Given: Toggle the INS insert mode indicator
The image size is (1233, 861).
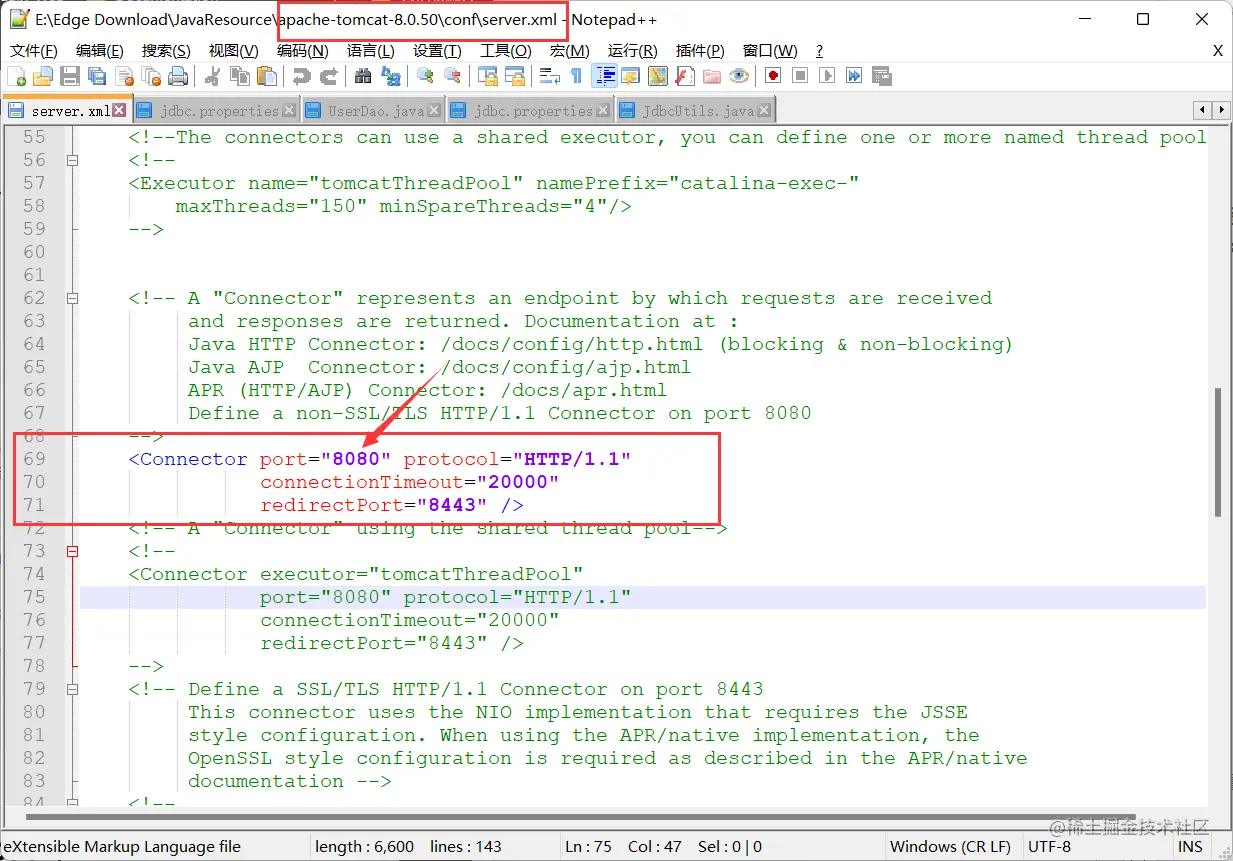Looking at the screenshot, I should (1190, 846).
